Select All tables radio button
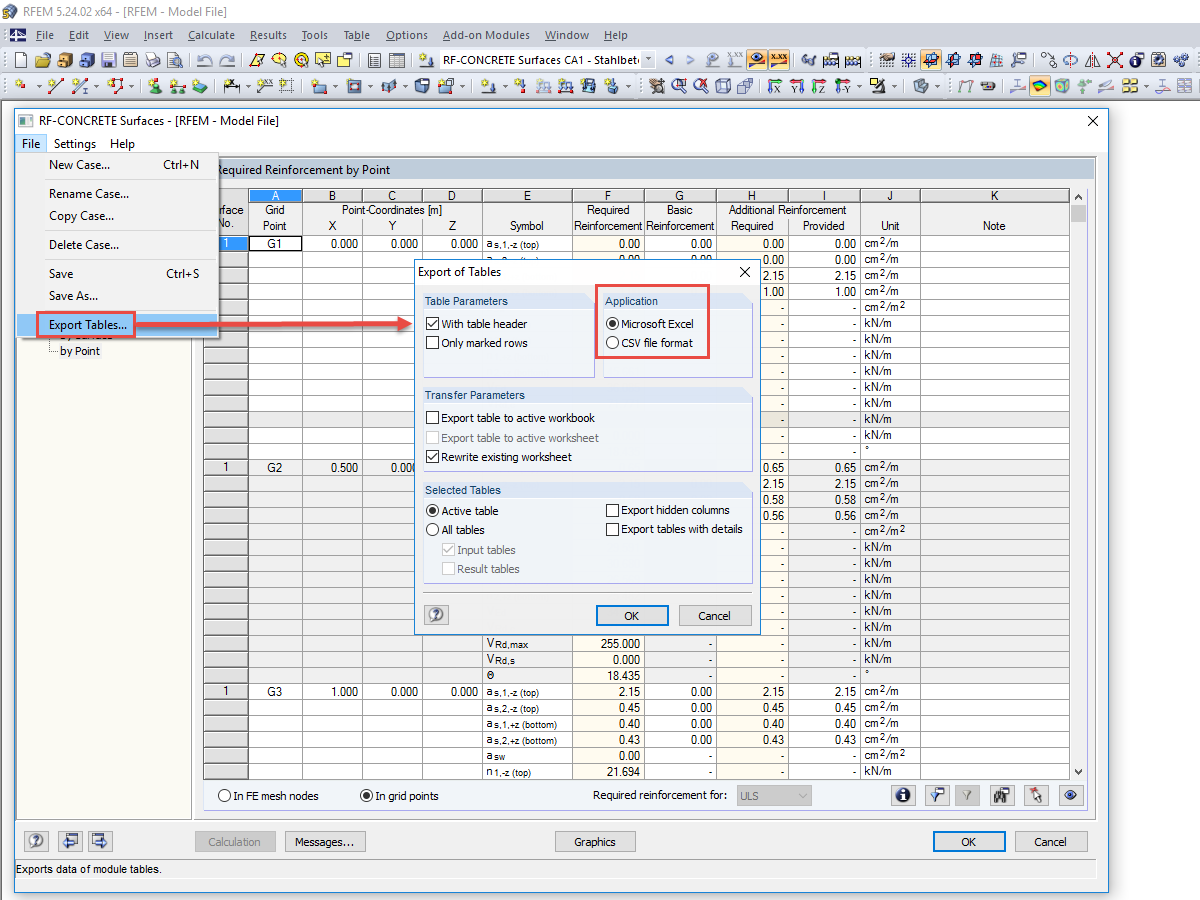This screenshot has height=900, width=1200. click(x=432, y=530)
